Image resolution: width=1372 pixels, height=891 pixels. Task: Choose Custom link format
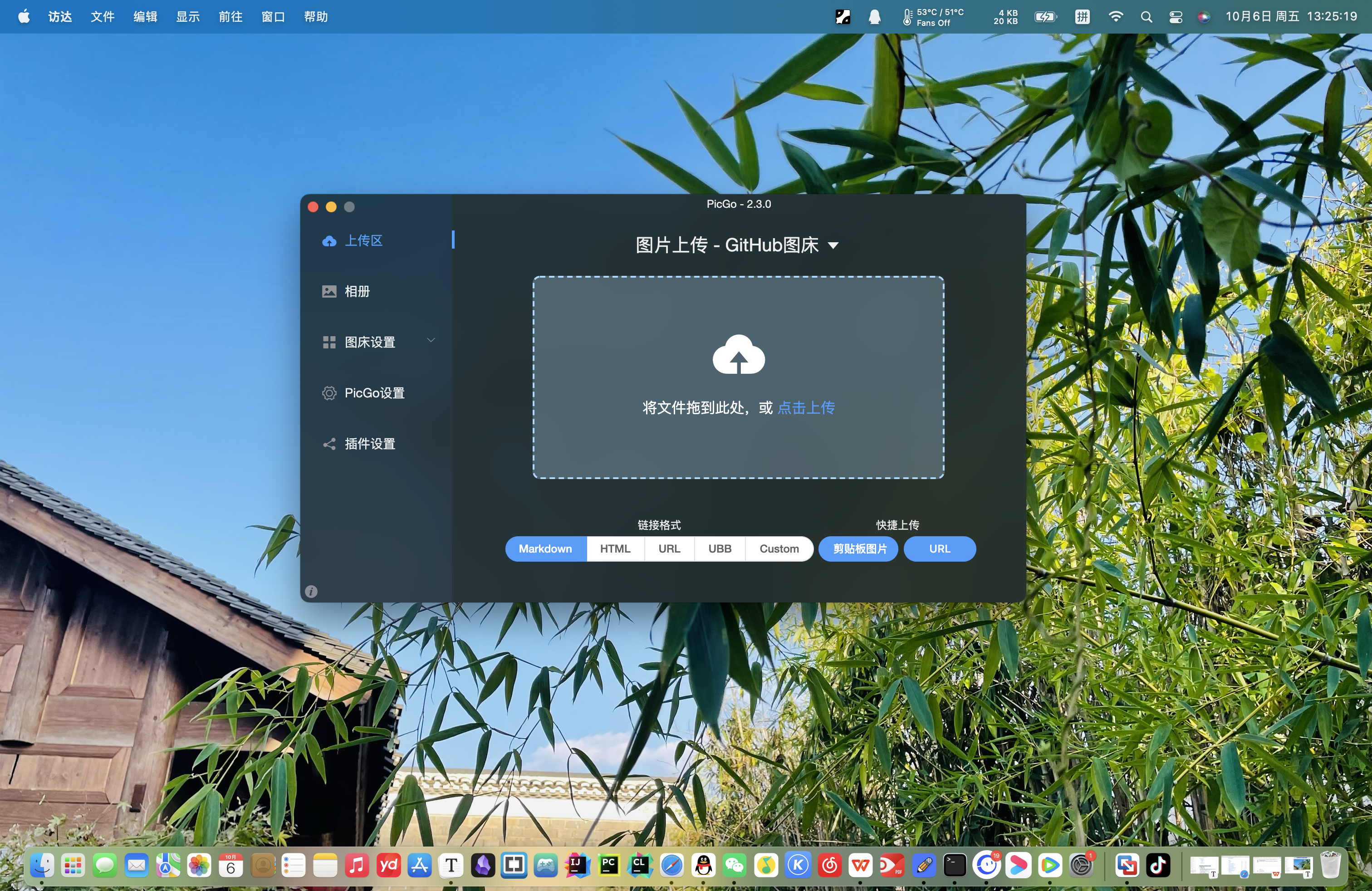tap(779, 548)
